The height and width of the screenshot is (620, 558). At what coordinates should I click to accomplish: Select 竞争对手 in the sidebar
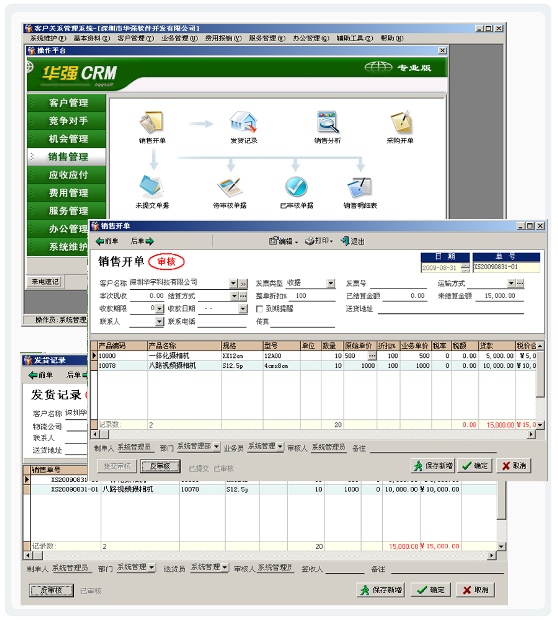[66, 121]
